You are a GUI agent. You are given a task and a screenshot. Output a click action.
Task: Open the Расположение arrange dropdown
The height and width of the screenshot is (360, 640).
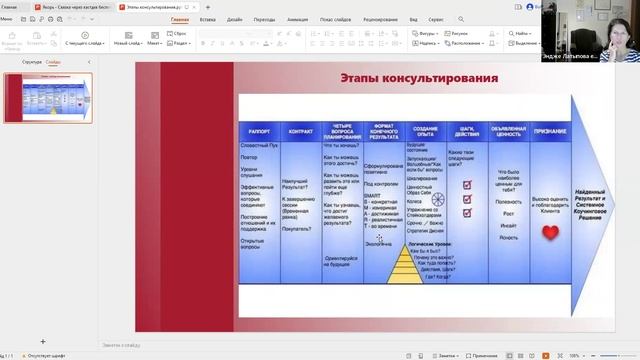[464, 43]
